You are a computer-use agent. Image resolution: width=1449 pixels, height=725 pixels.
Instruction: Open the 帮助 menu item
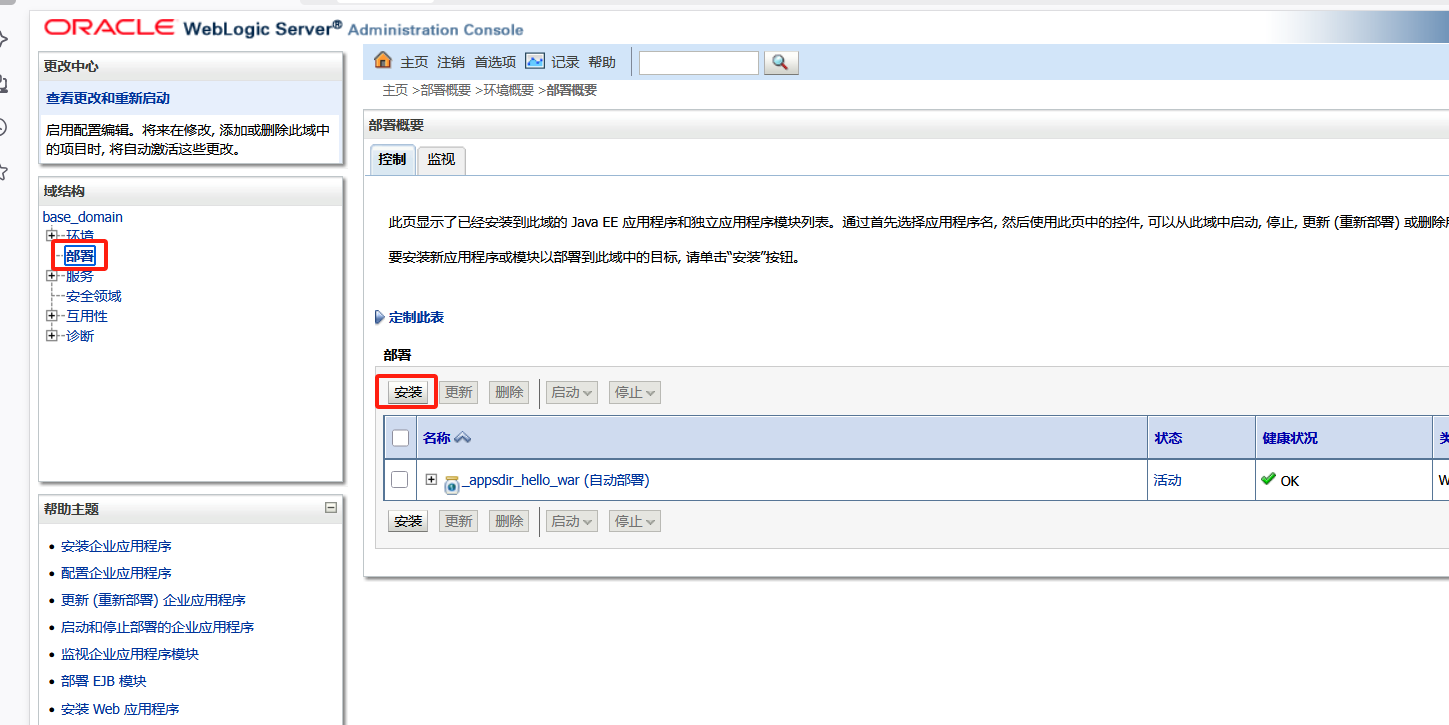[602, 62]
